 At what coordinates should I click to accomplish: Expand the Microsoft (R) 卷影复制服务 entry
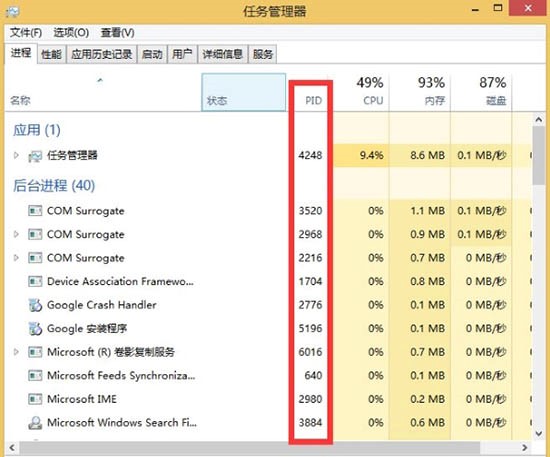coord(16,351)
